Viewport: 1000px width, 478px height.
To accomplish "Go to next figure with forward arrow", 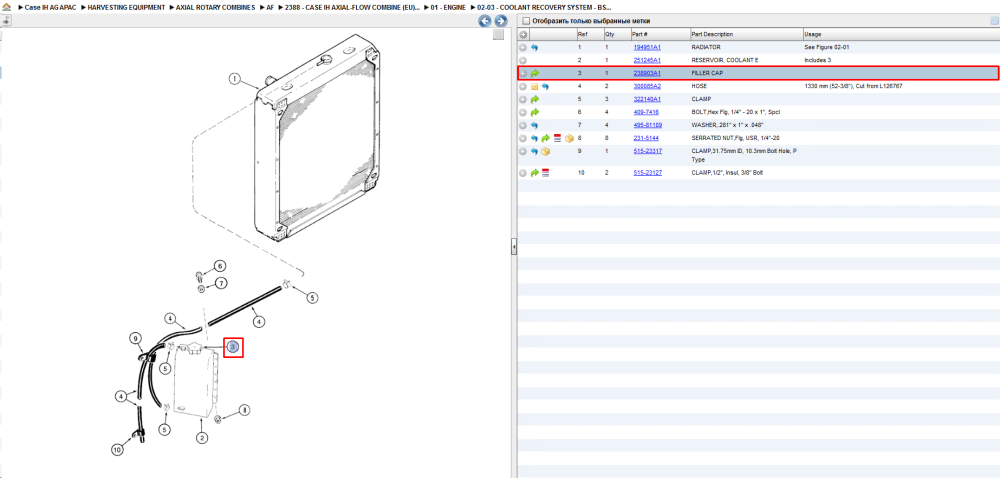I will (501, 21).
